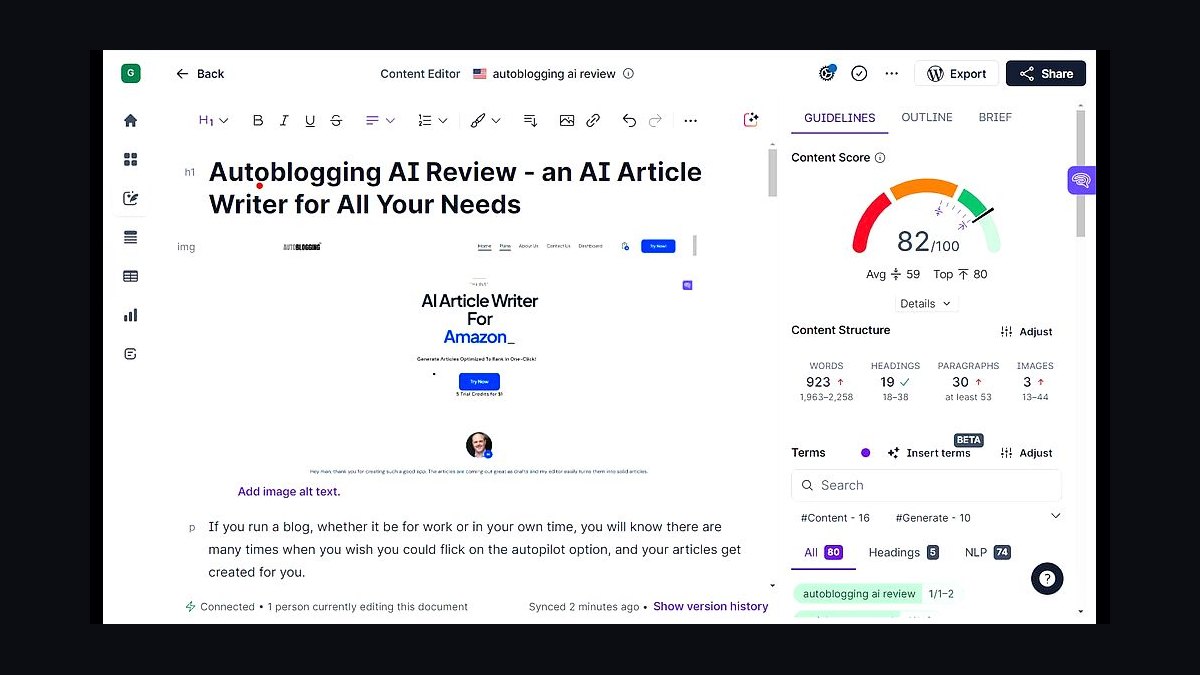
Task: Click into the terms Search field
Action: tap(926, 485)
